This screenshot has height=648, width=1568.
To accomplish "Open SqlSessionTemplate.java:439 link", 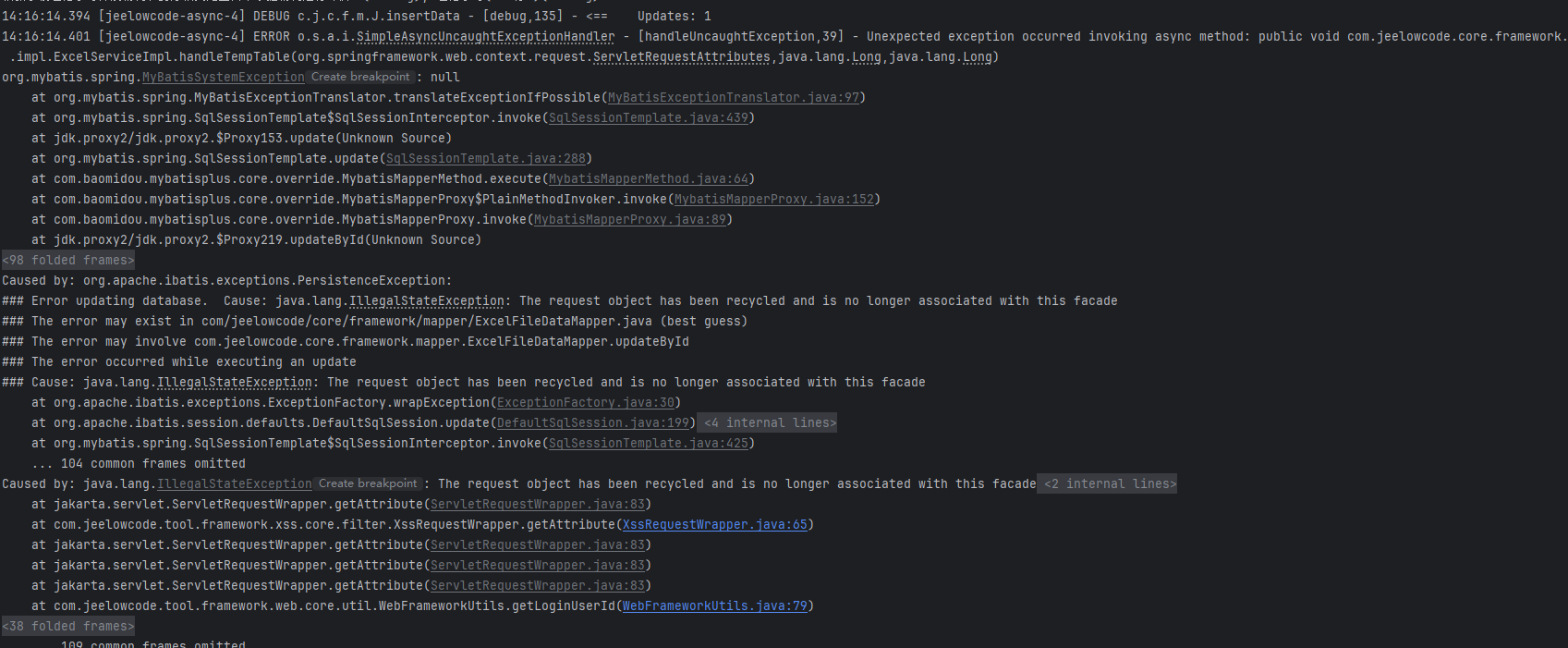I will point(649,118).
